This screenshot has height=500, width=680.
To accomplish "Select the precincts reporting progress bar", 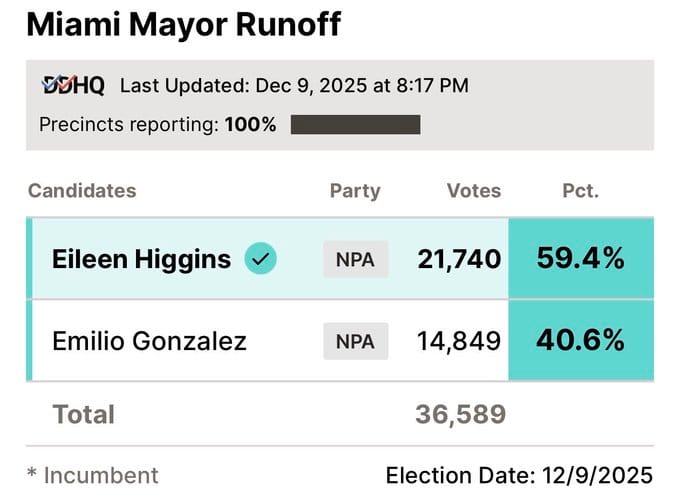I will point(355,125).
